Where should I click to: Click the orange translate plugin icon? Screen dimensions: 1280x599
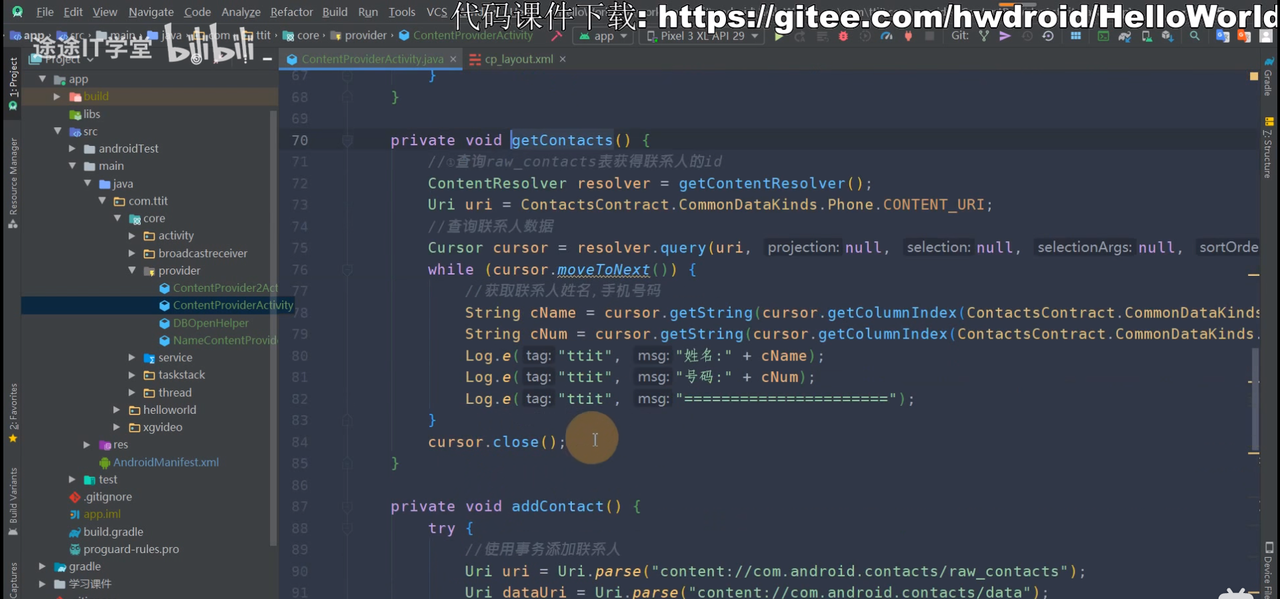tap(1243, 36)
